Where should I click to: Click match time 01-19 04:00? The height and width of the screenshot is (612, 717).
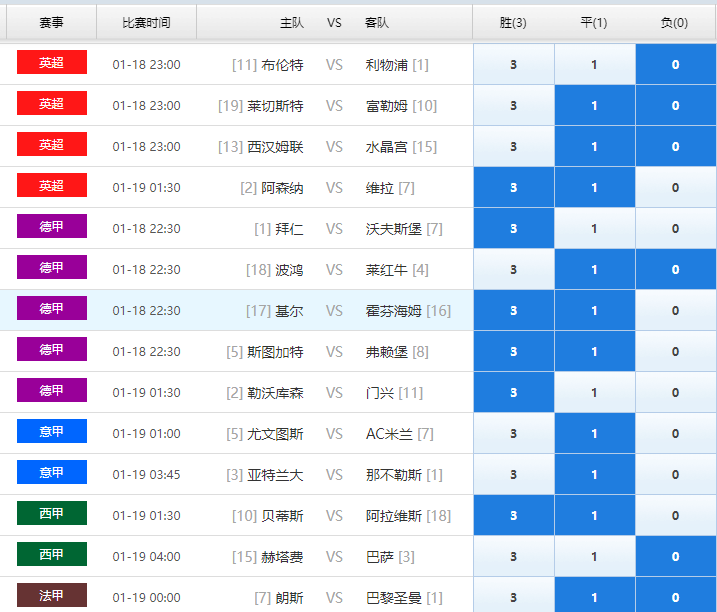click(x=146, y=557)
